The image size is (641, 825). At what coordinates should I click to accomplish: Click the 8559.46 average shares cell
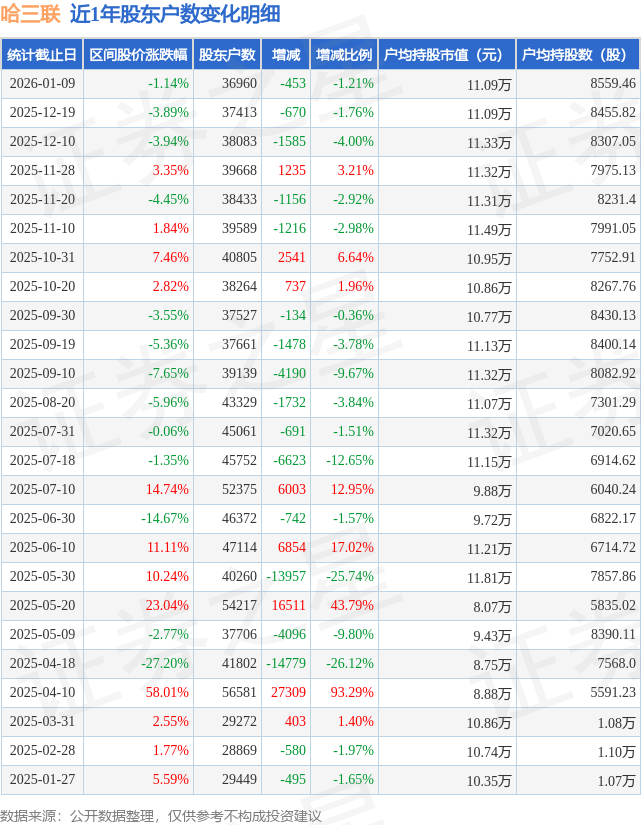tap(613, 84)
